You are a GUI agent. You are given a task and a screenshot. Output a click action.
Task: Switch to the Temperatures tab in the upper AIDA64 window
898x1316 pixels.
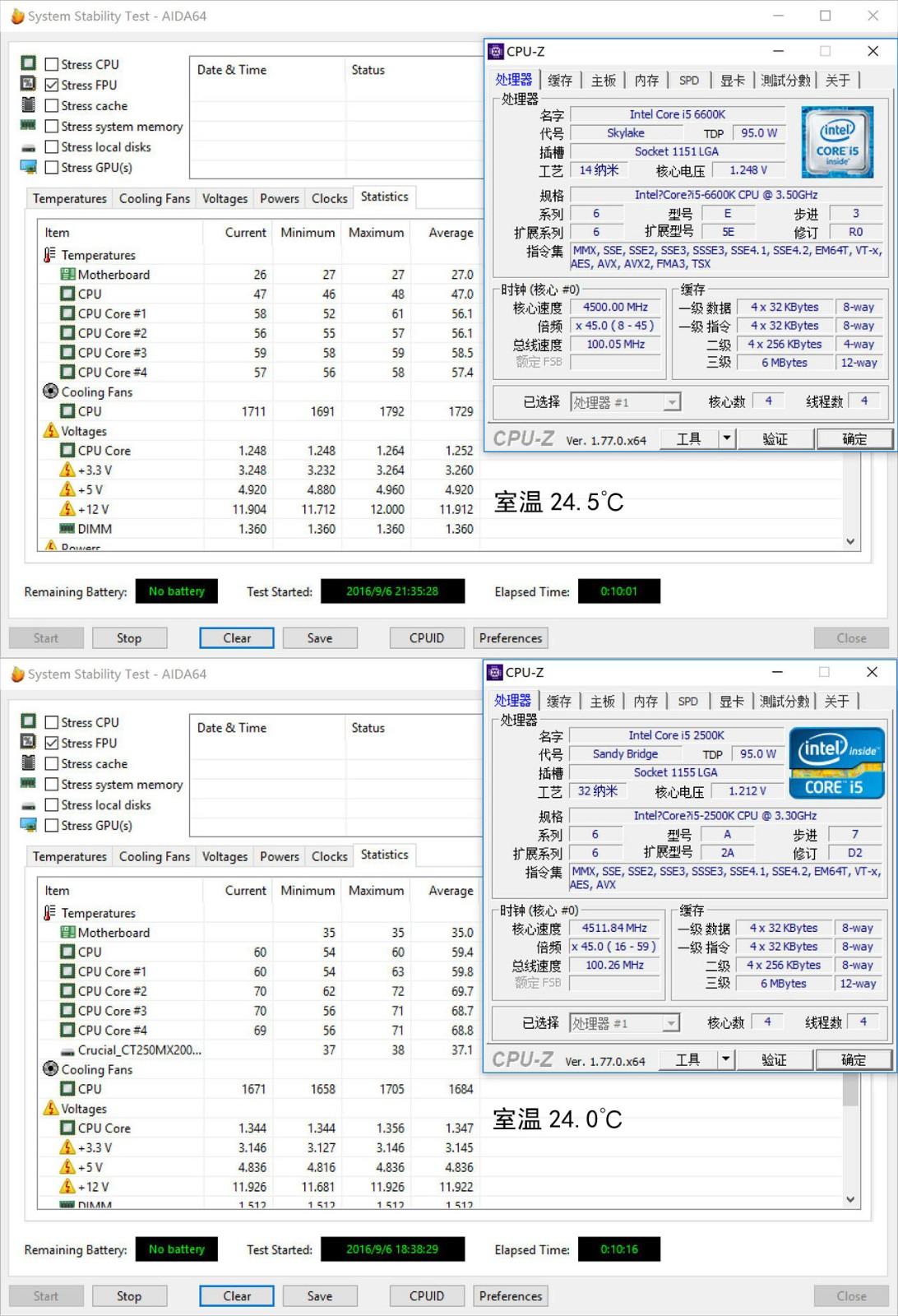point(70,198)
